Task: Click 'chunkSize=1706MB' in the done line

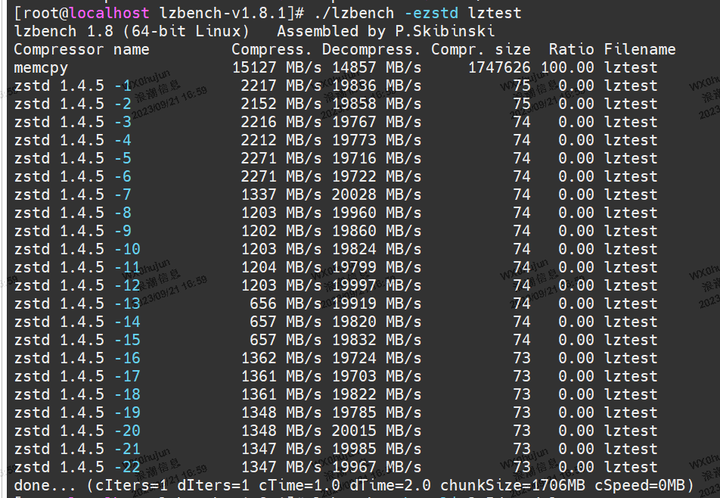Action: click(512, 486)
